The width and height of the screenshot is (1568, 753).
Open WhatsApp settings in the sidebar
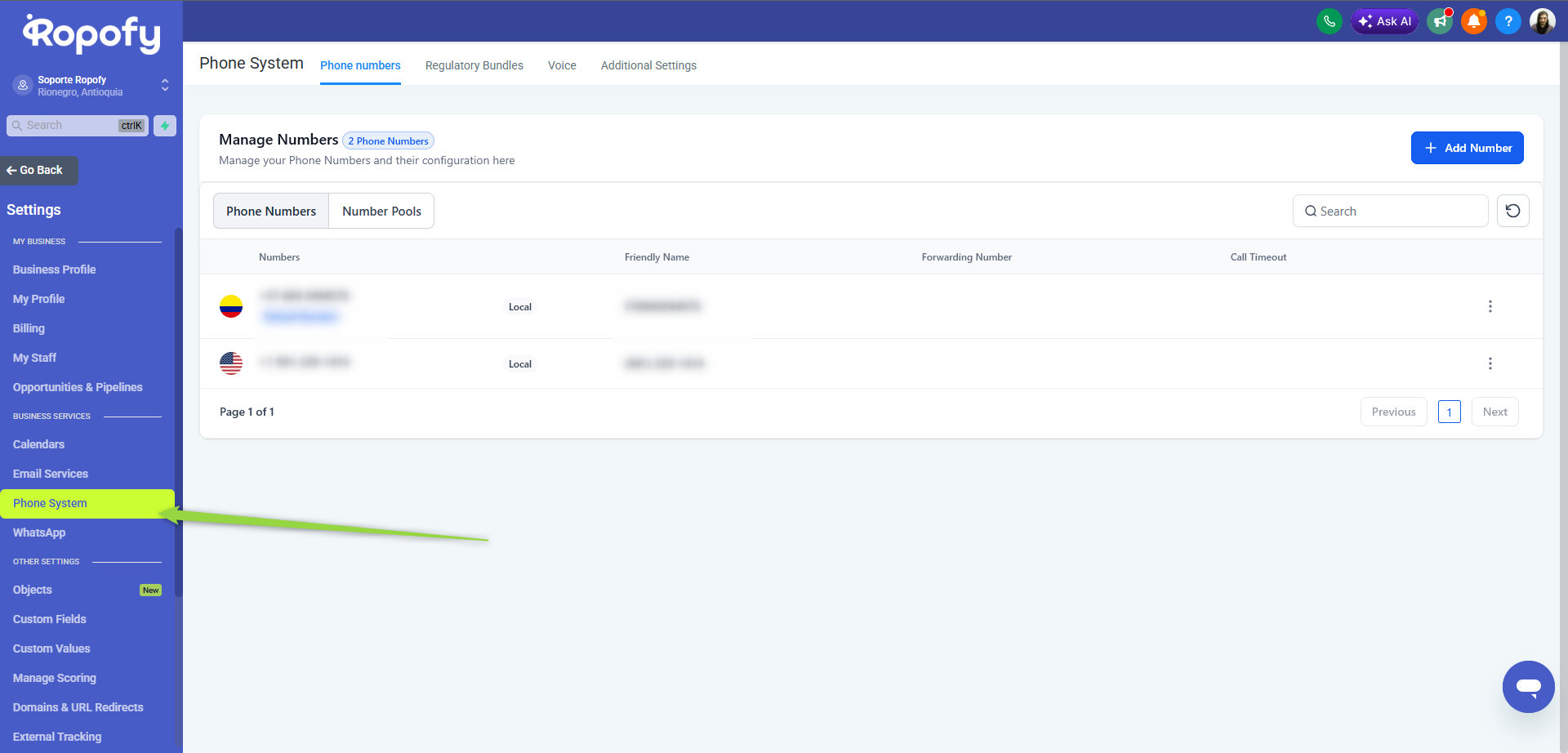pos(39,532)
